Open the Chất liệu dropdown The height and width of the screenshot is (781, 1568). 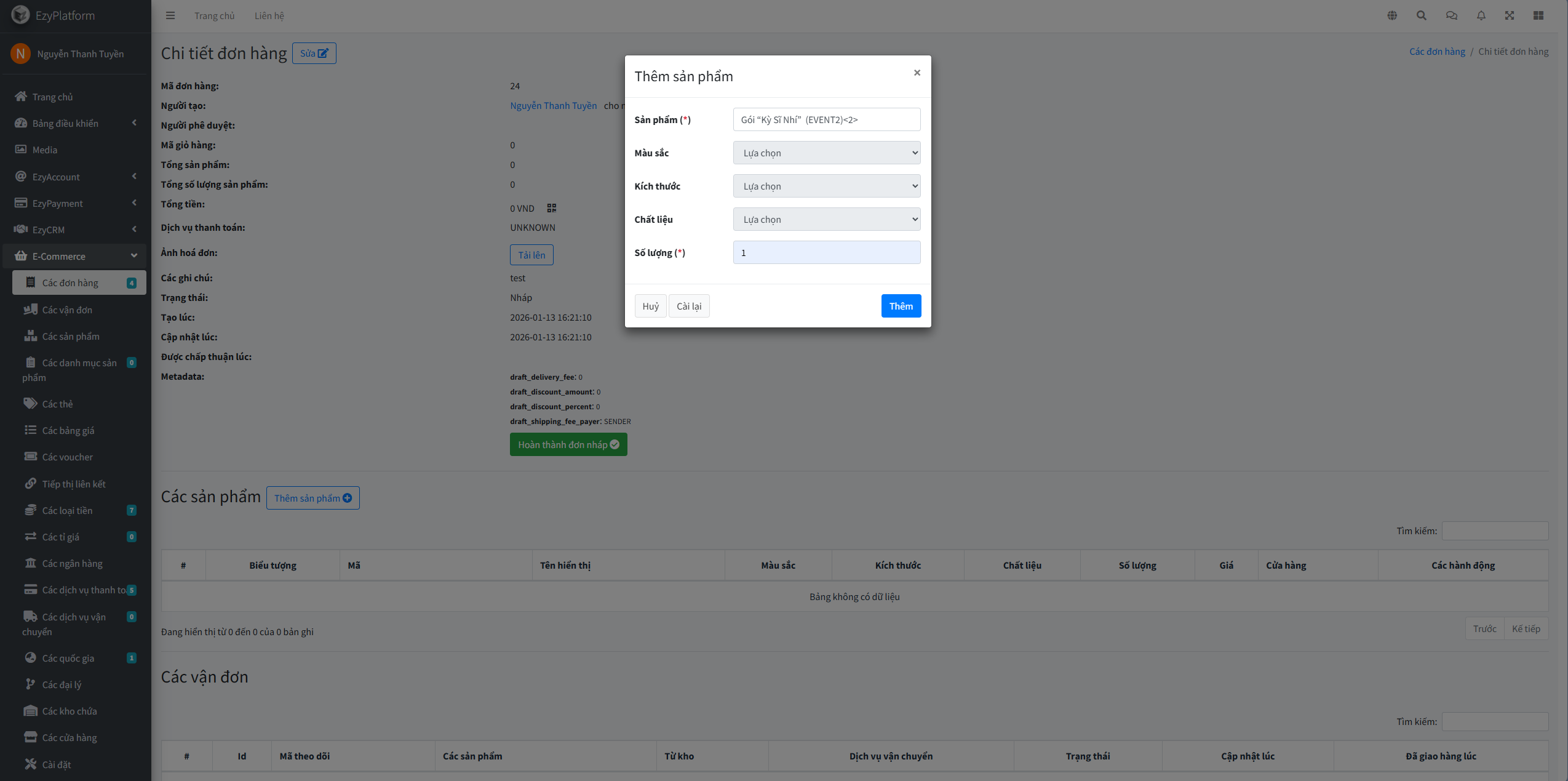(826, 219)
